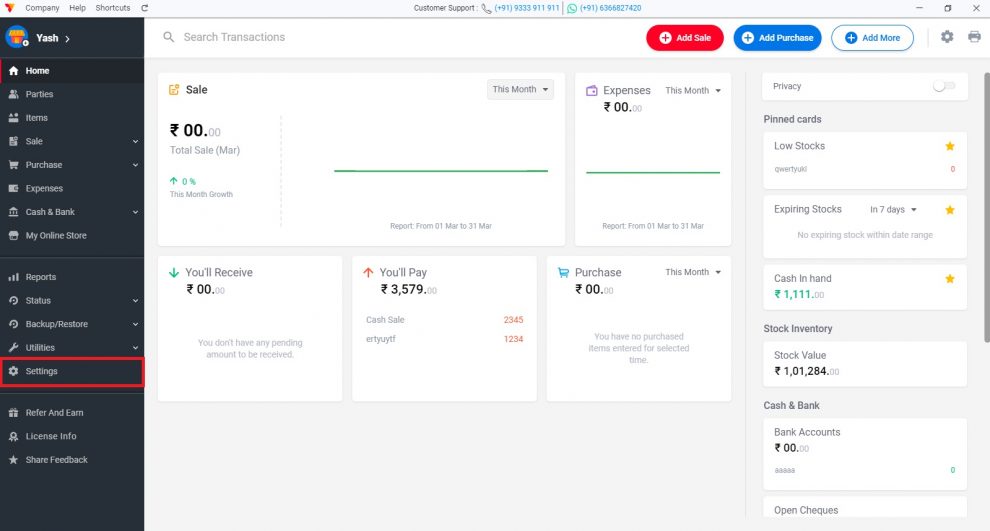Expand the Utilities sidebar menu
The height and width of the screenshot is (531, 990).
tap(72, 348)
